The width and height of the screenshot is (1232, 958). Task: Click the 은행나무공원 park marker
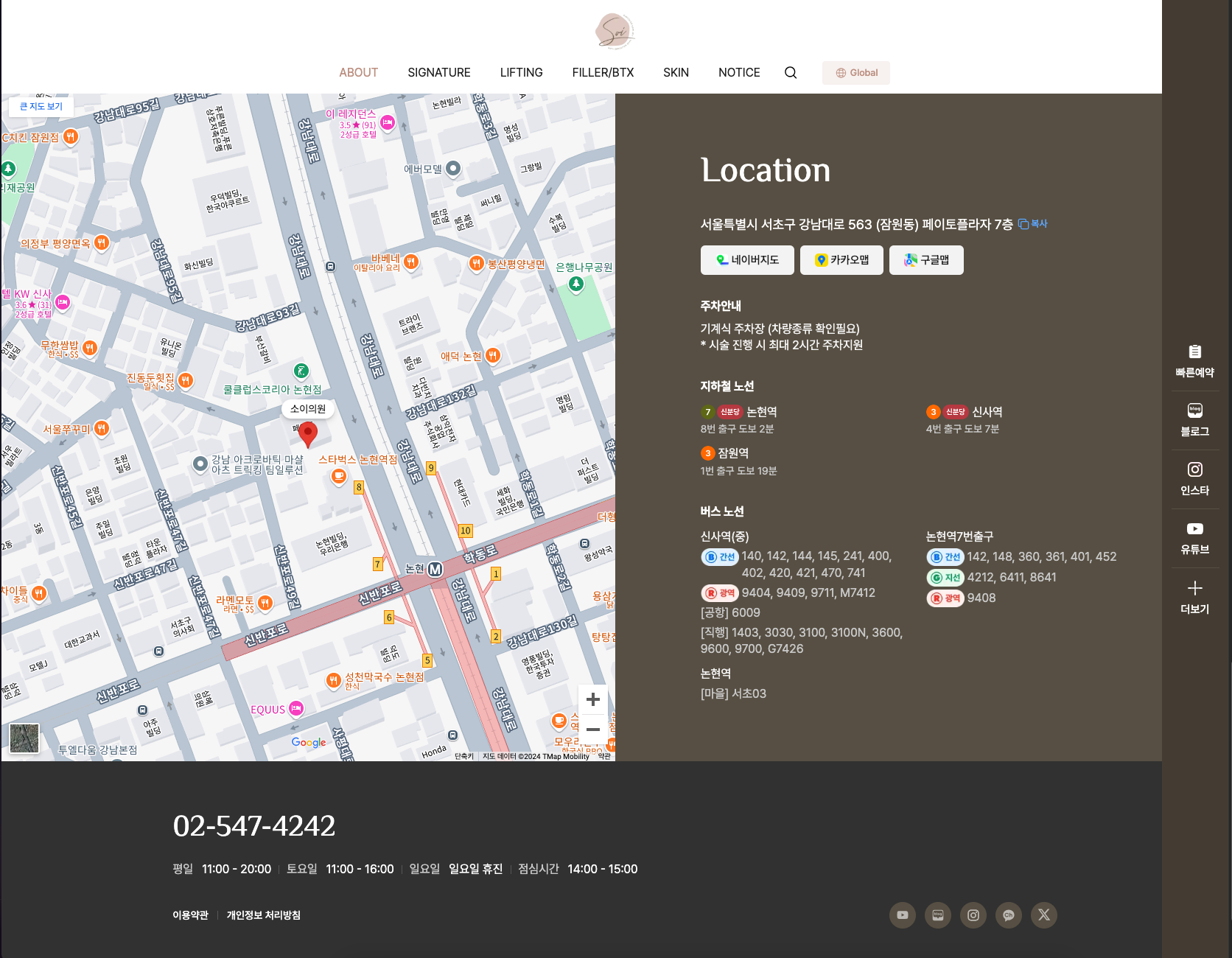(576, 284)
